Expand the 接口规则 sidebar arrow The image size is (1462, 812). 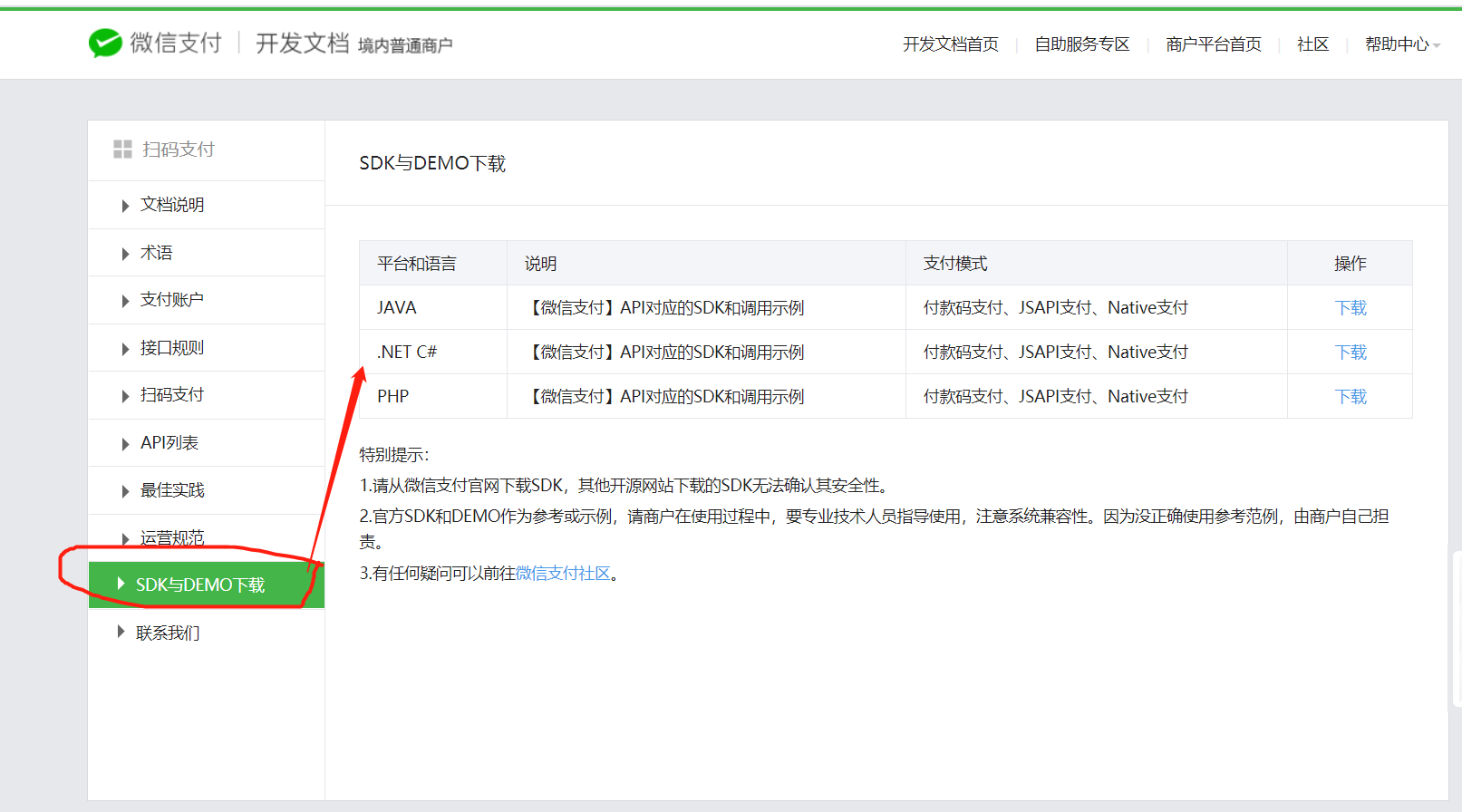pyautogui.click(x=125, y=349)
